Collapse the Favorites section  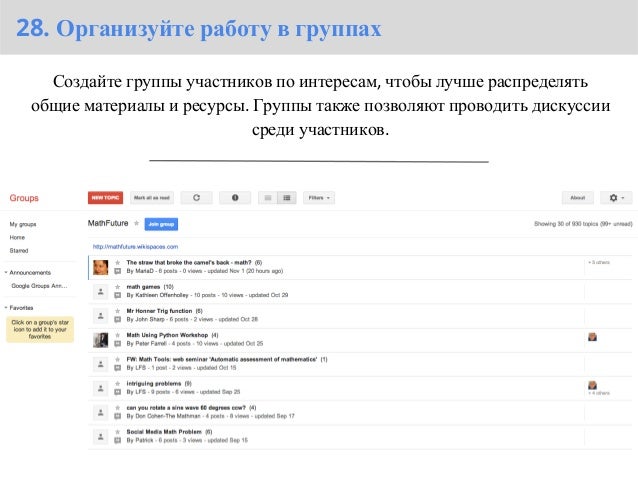6,308
